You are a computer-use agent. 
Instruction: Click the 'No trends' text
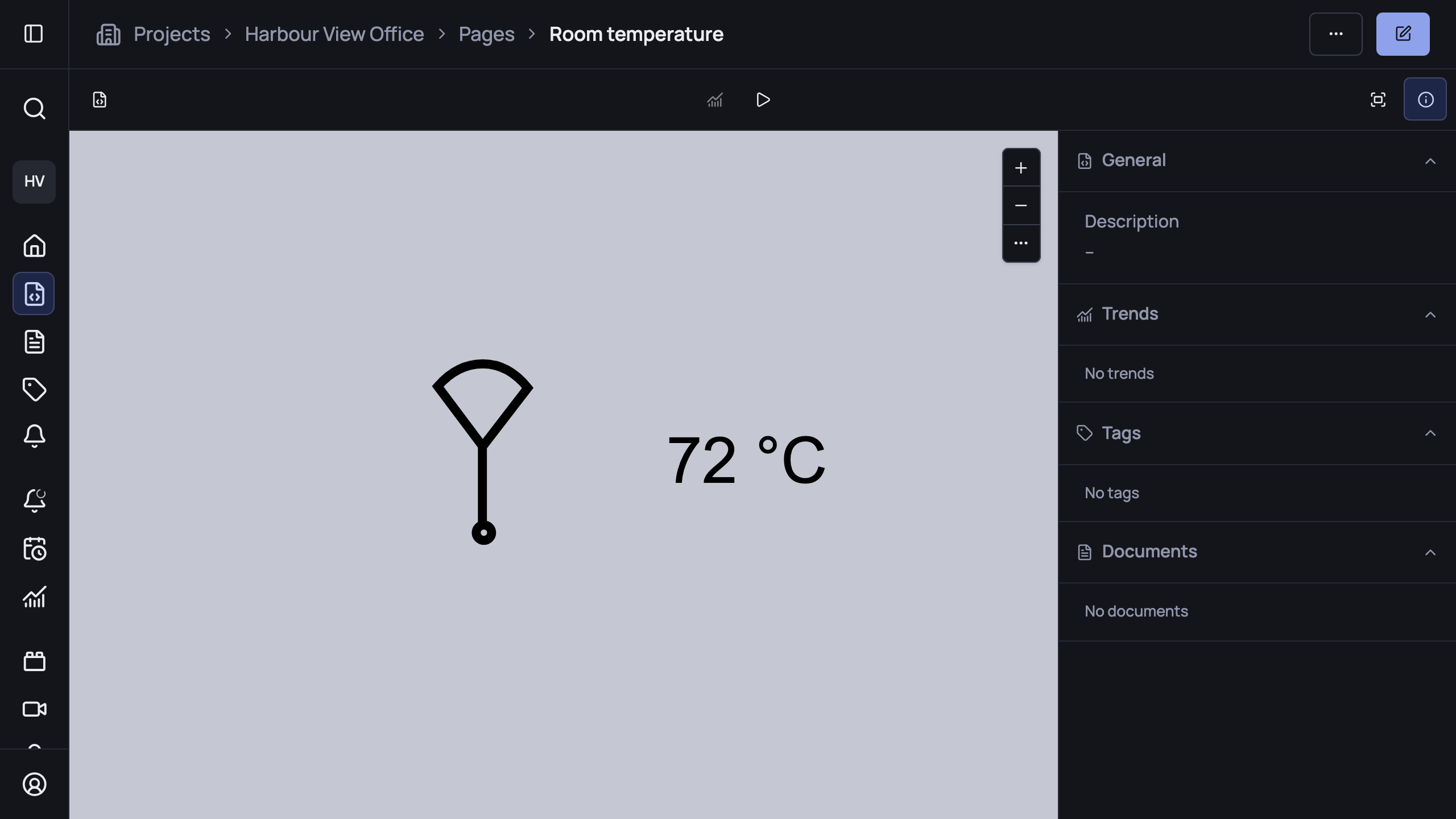[x=1119, y=374]
